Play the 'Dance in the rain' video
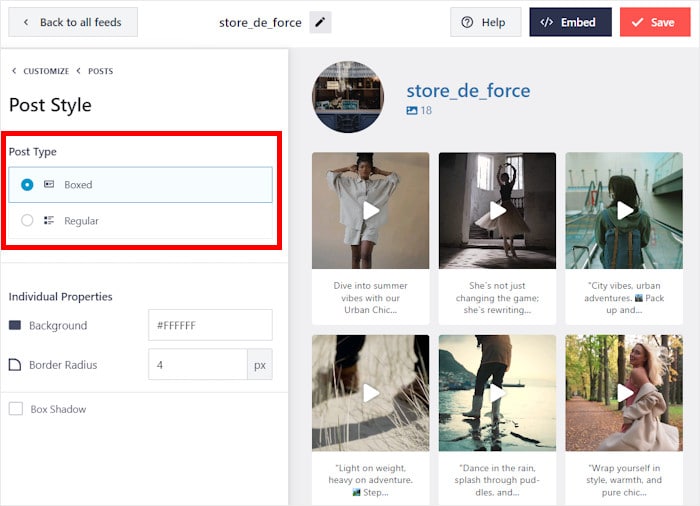The height and width of the screenshot is (506, 700). point(497,393)
